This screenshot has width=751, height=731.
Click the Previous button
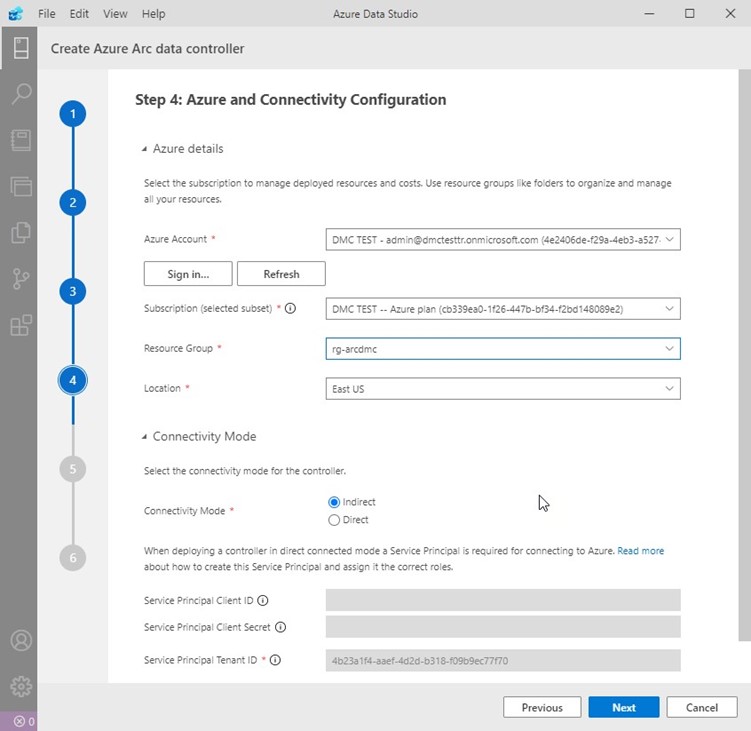(x=542, y=708)
